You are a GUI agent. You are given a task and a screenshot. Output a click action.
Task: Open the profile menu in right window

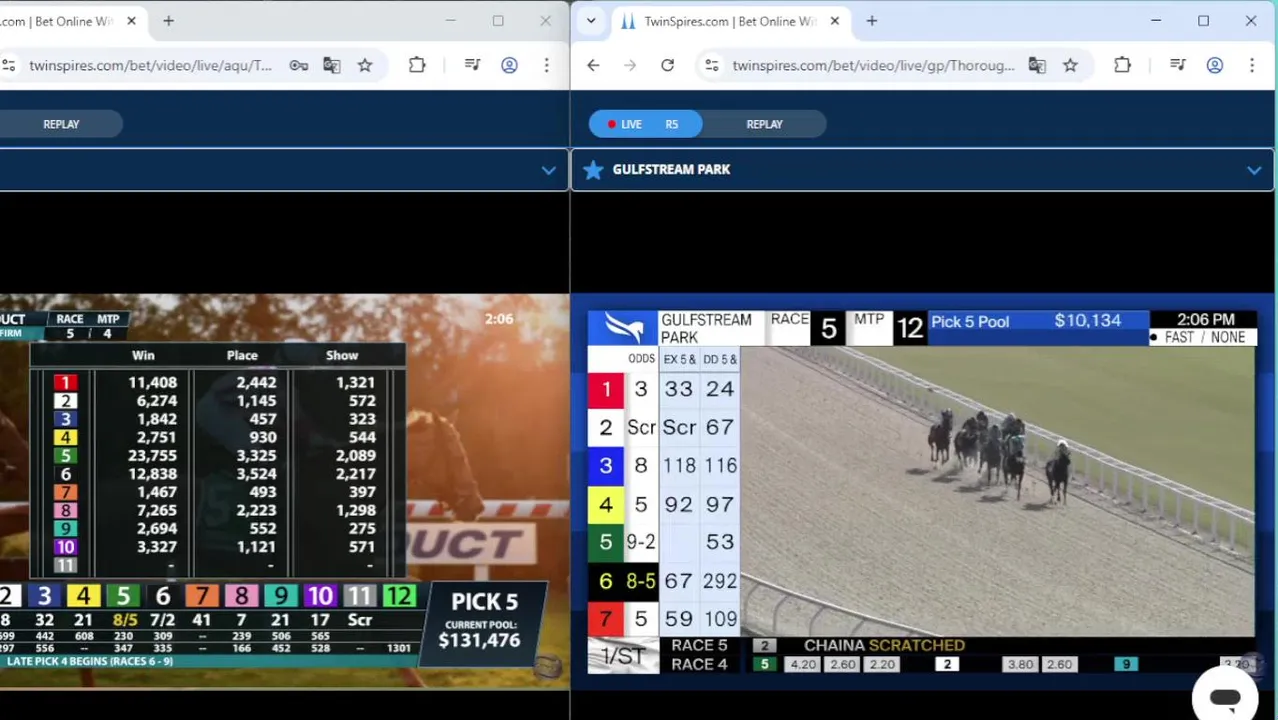coord(1214,65)
